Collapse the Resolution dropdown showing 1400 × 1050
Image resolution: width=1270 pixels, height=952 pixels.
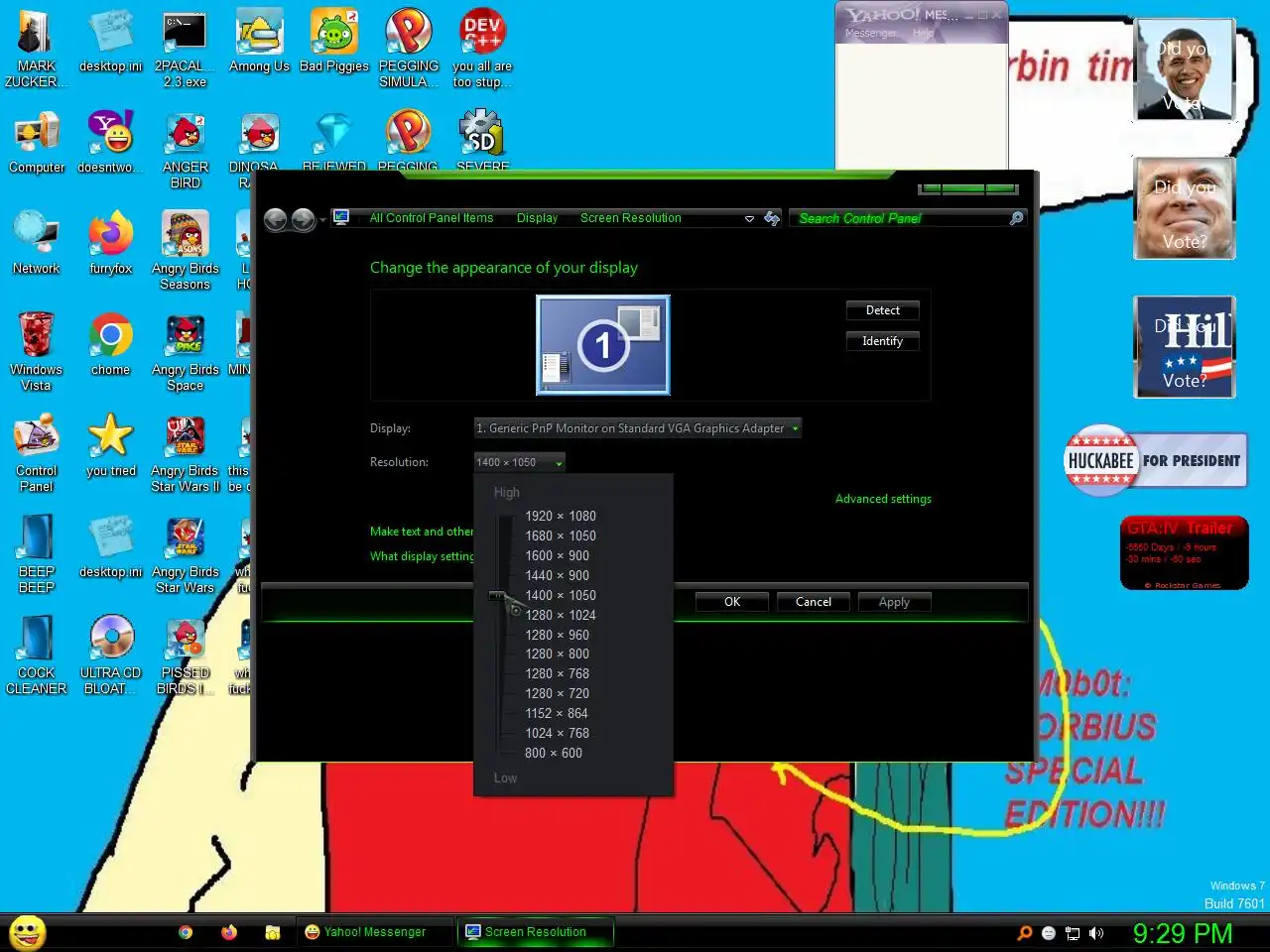tap(520, 462)
